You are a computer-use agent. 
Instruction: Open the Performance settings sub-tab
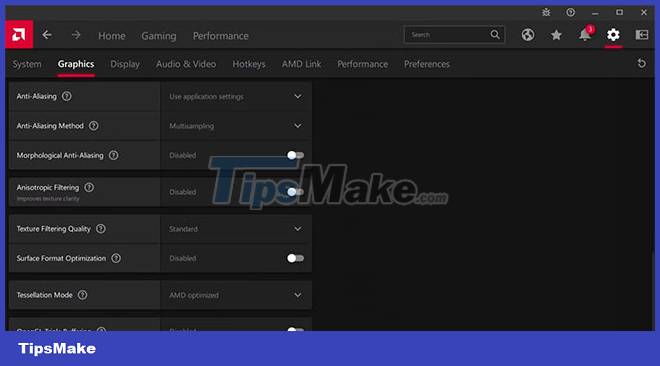[362, 64]
